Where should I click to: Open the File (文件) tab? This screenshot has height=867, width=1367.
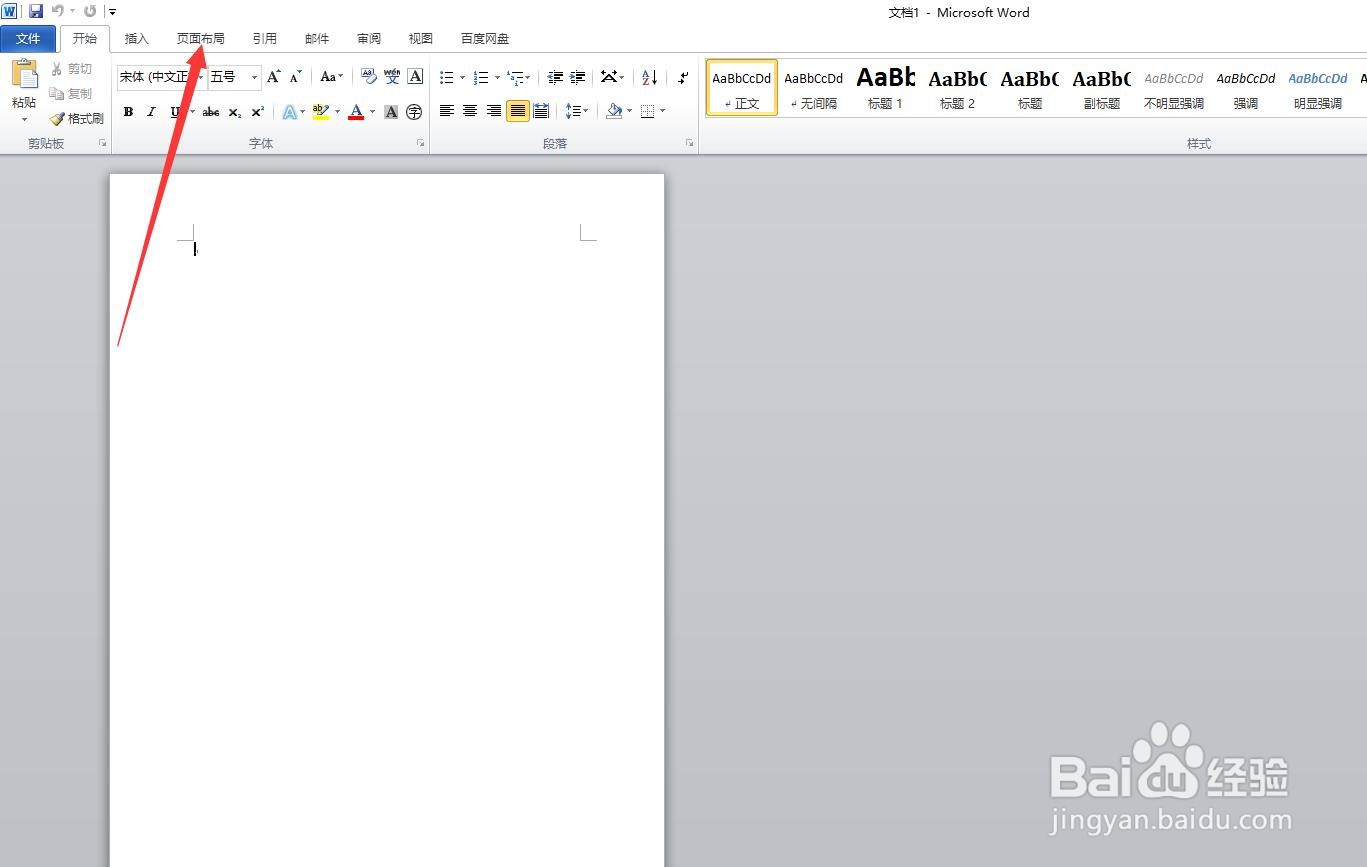[x=28, y=39]
